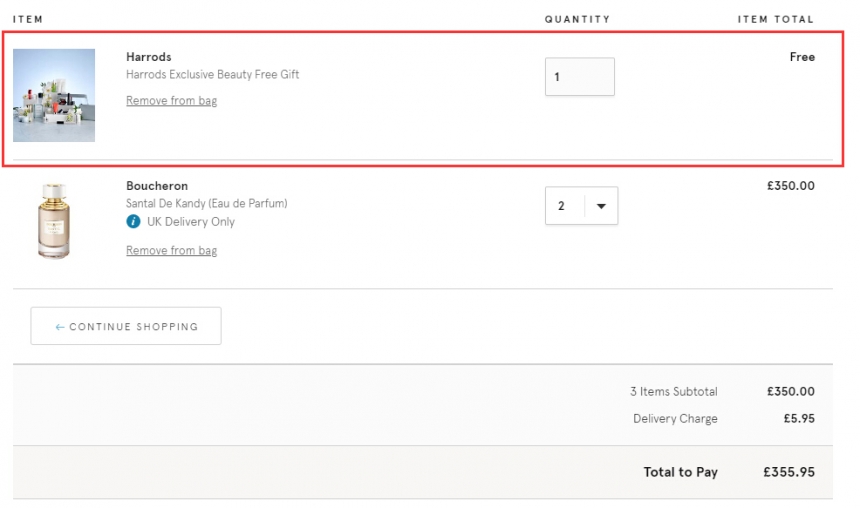Click the Item Total column header
860x508 pixels.
point(775,19)
